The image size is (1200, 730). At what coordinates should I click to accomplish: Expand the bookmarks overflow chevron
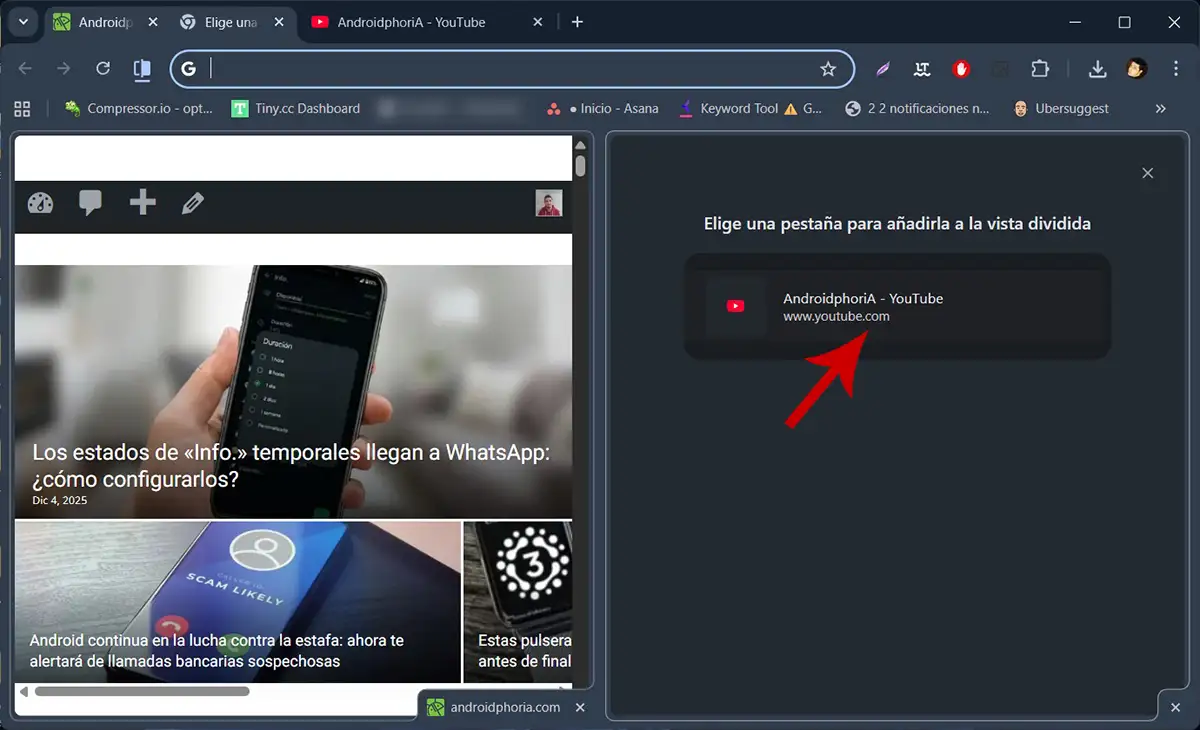[x=1160, y=108]
